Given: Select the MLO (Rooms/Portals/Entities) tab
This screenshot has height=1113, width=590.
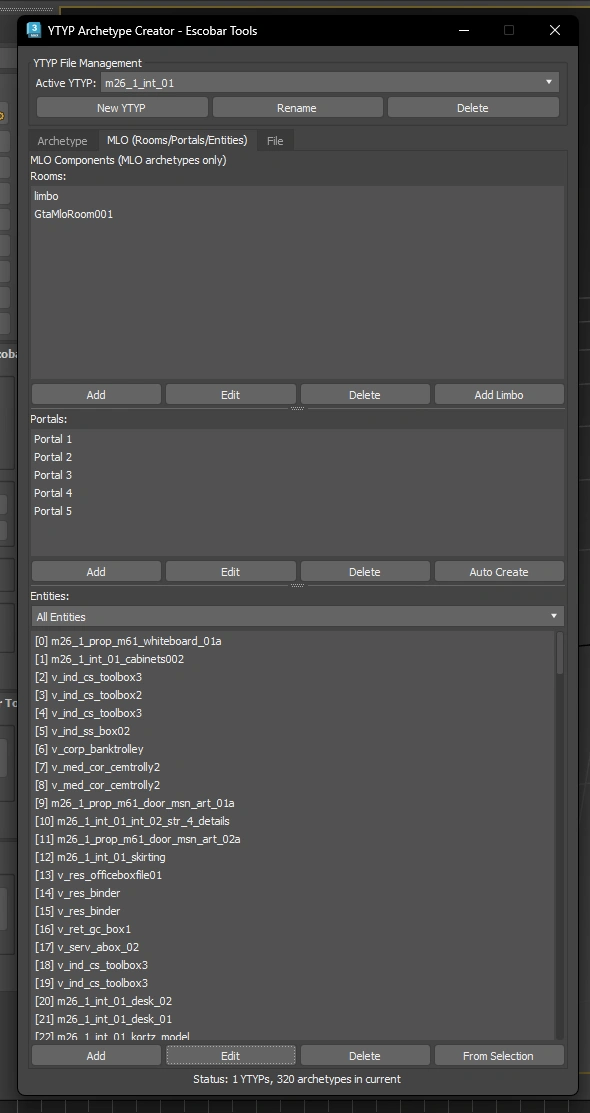Looking at the screenshot, I should [x=177, y=140].
